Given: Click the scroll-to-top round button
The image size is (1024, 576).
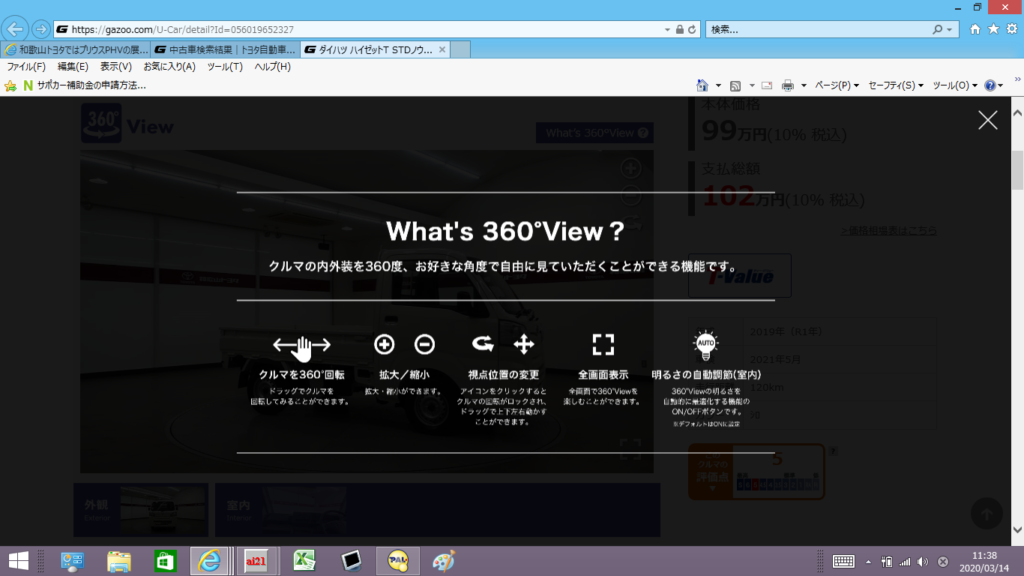Looking at the screenshot, I should click(986, 513).
